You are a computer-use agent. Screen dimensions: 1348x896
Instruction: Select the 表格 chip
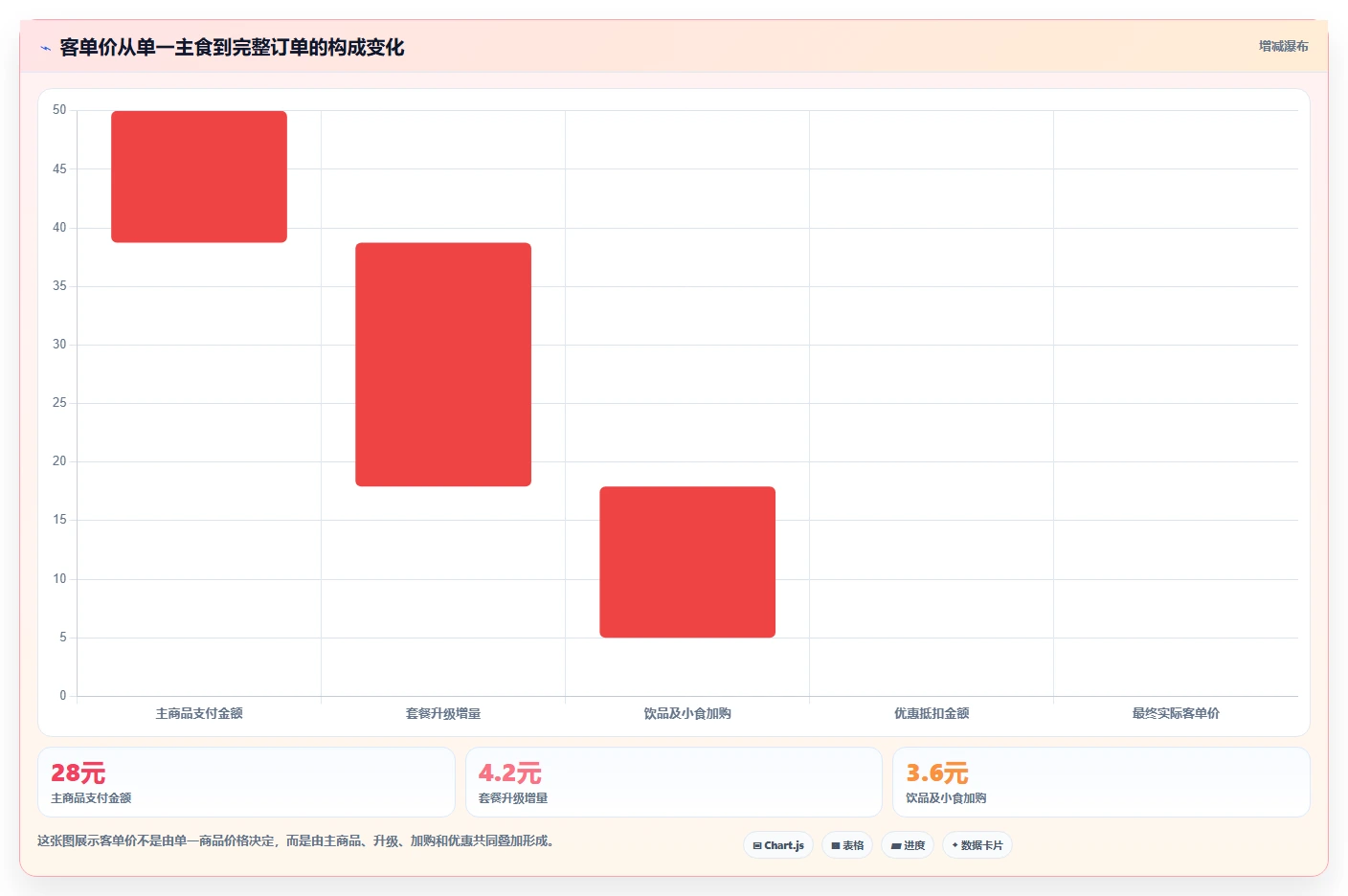tap(847, 845)
